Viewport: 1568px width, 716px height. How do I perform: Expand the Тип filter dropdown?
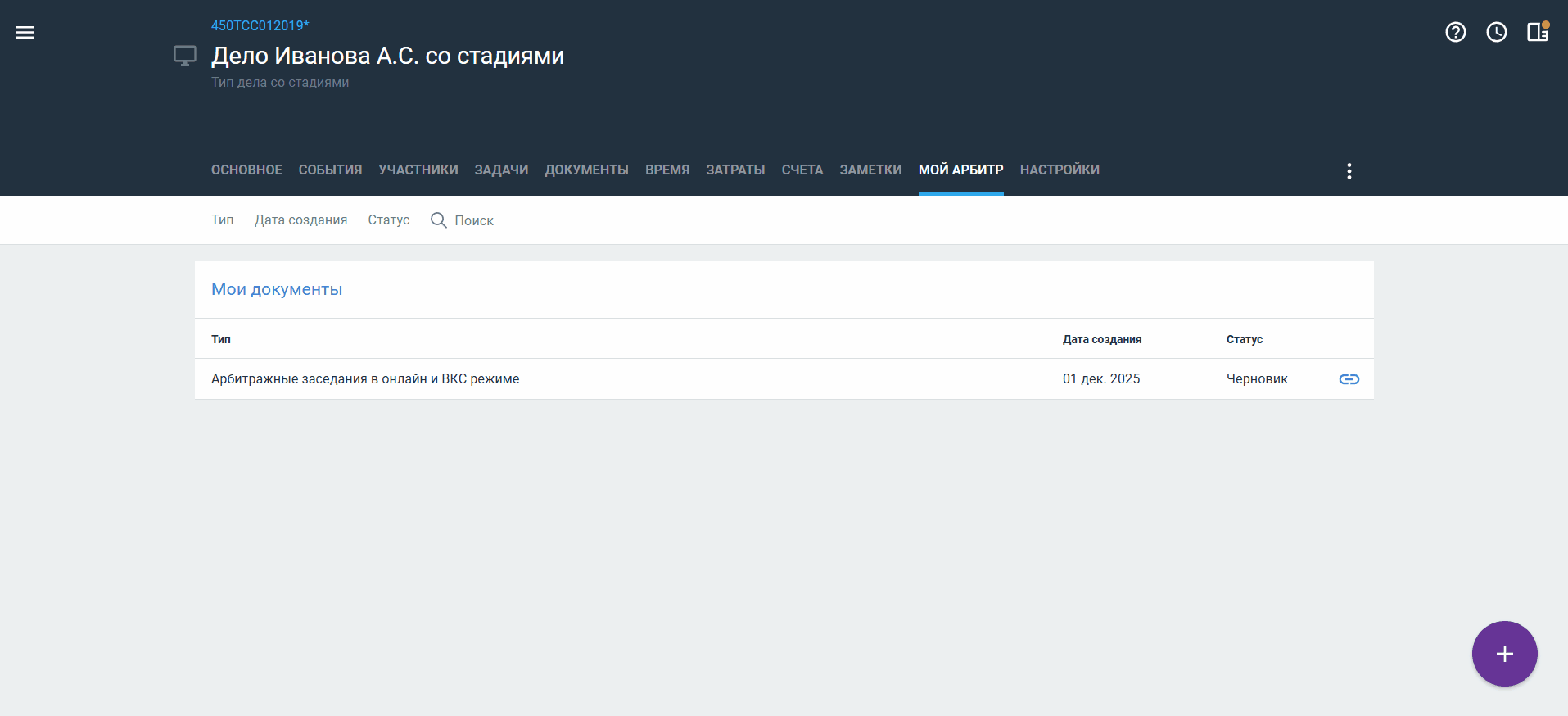coord(222,220)
